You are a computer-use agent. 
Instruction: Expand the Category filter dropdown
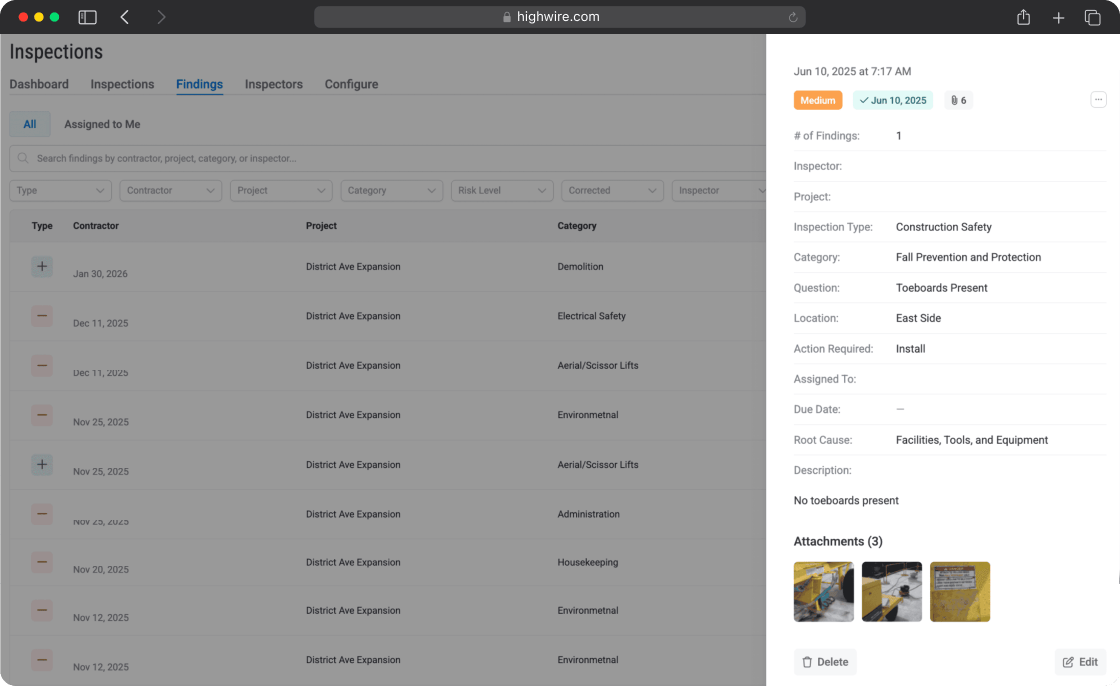[391, 191]
